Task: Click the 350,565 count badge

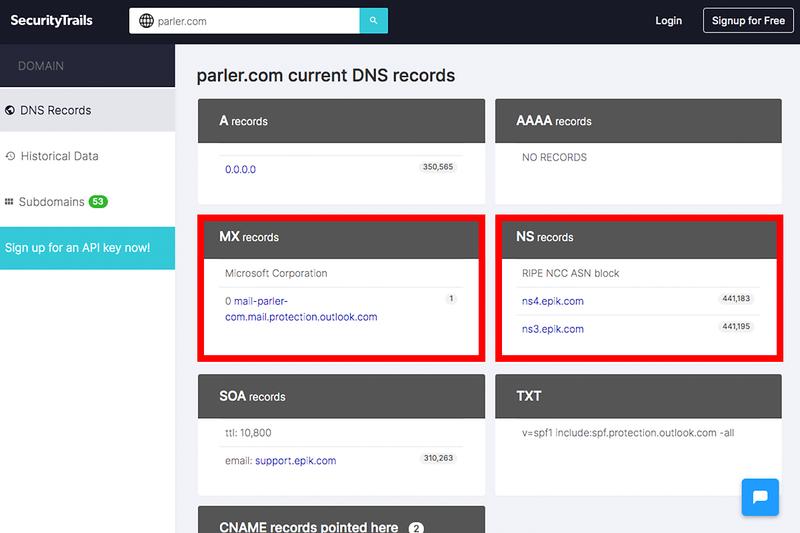Action: (438, 167)
